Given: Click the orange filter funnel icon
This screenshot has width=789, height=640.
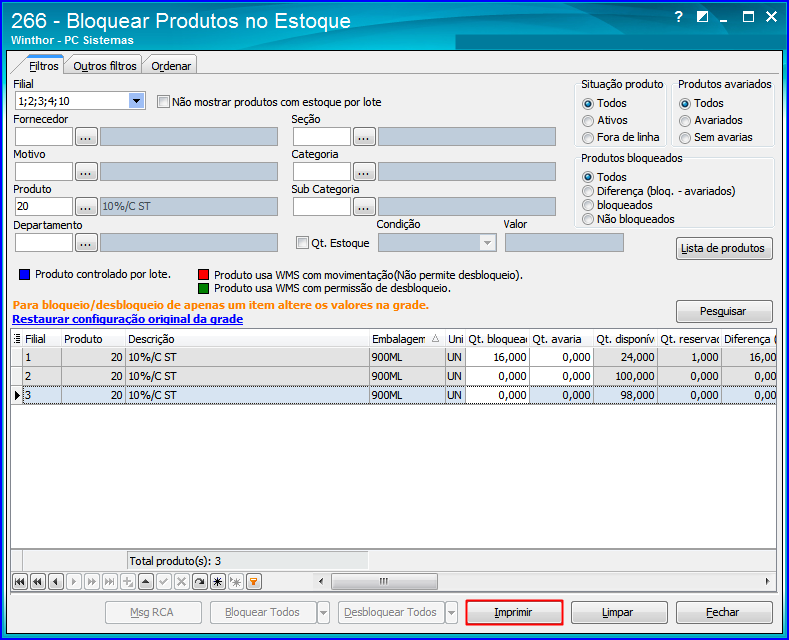Looking at the screenshot, I should [254, 582].
